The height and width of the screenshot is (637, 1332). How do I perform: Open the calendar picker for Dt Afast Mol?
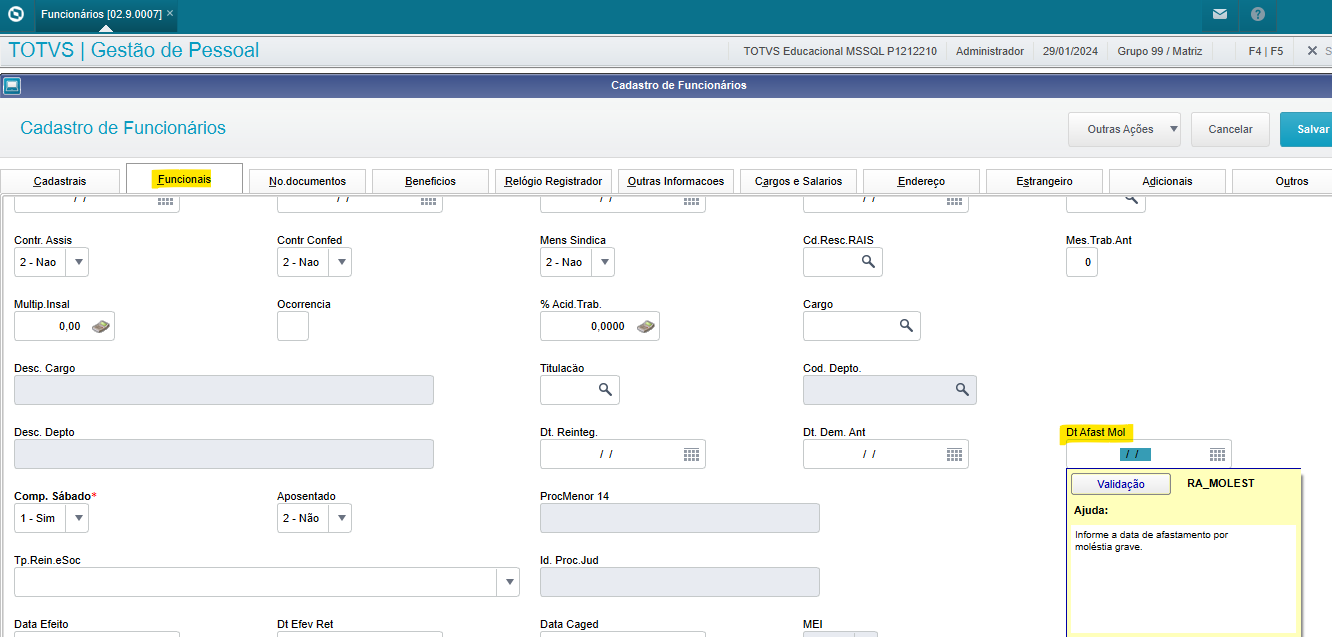point(1217,454)
